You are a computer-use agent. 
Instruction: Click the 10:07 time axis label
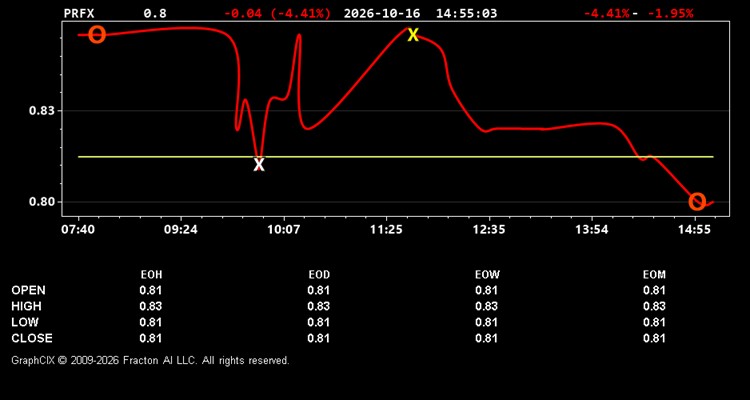pyautogui.click(x=284, y=229)
